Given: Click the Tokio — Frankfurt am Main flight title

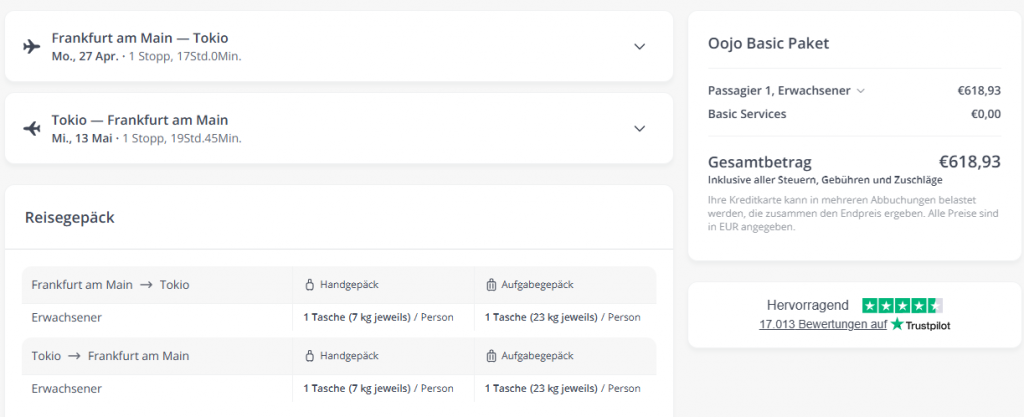Looking at the screenshot, I should pos(139,119).
